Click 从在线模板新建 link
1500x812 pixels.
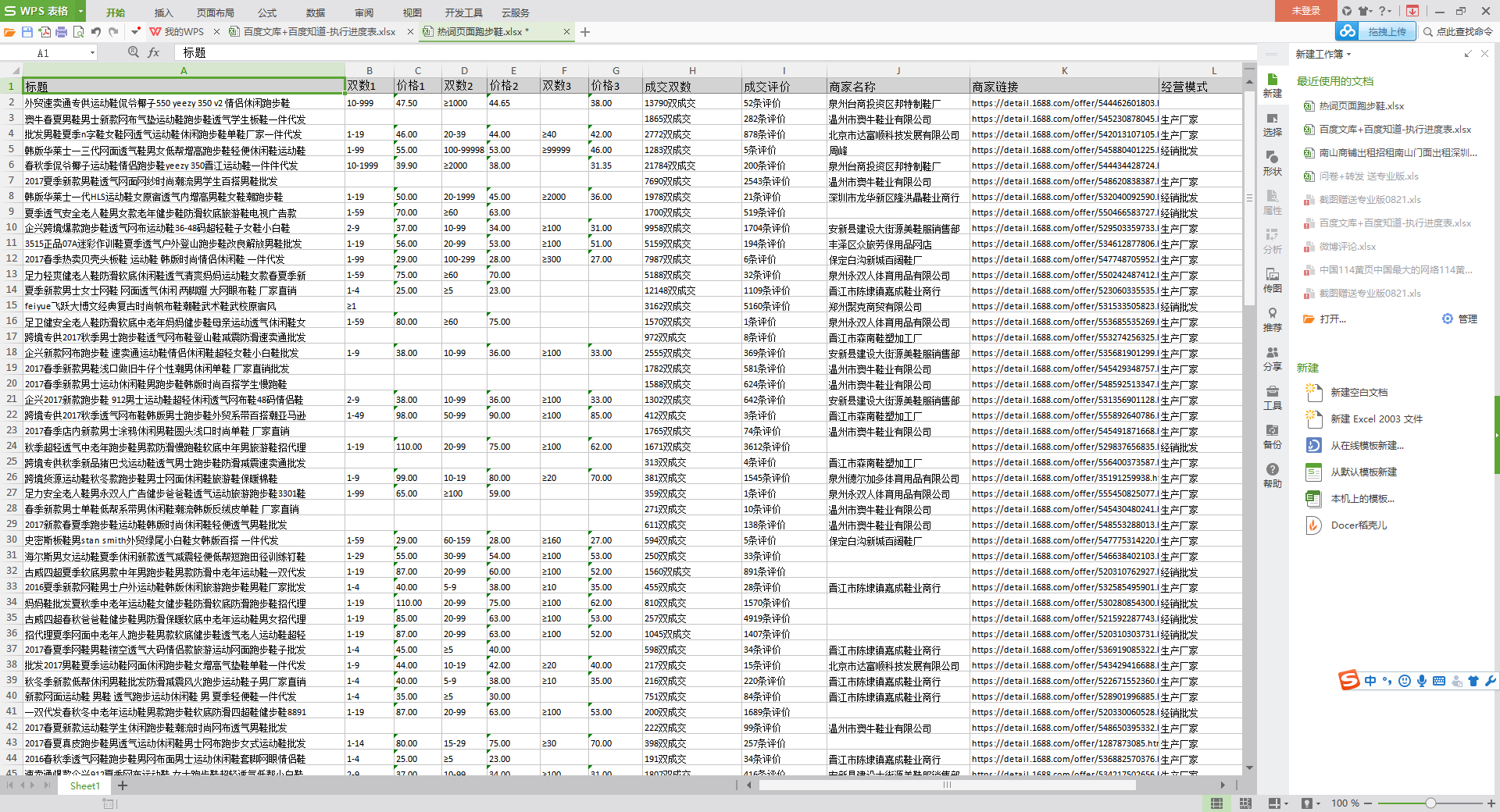point(1366,446)
